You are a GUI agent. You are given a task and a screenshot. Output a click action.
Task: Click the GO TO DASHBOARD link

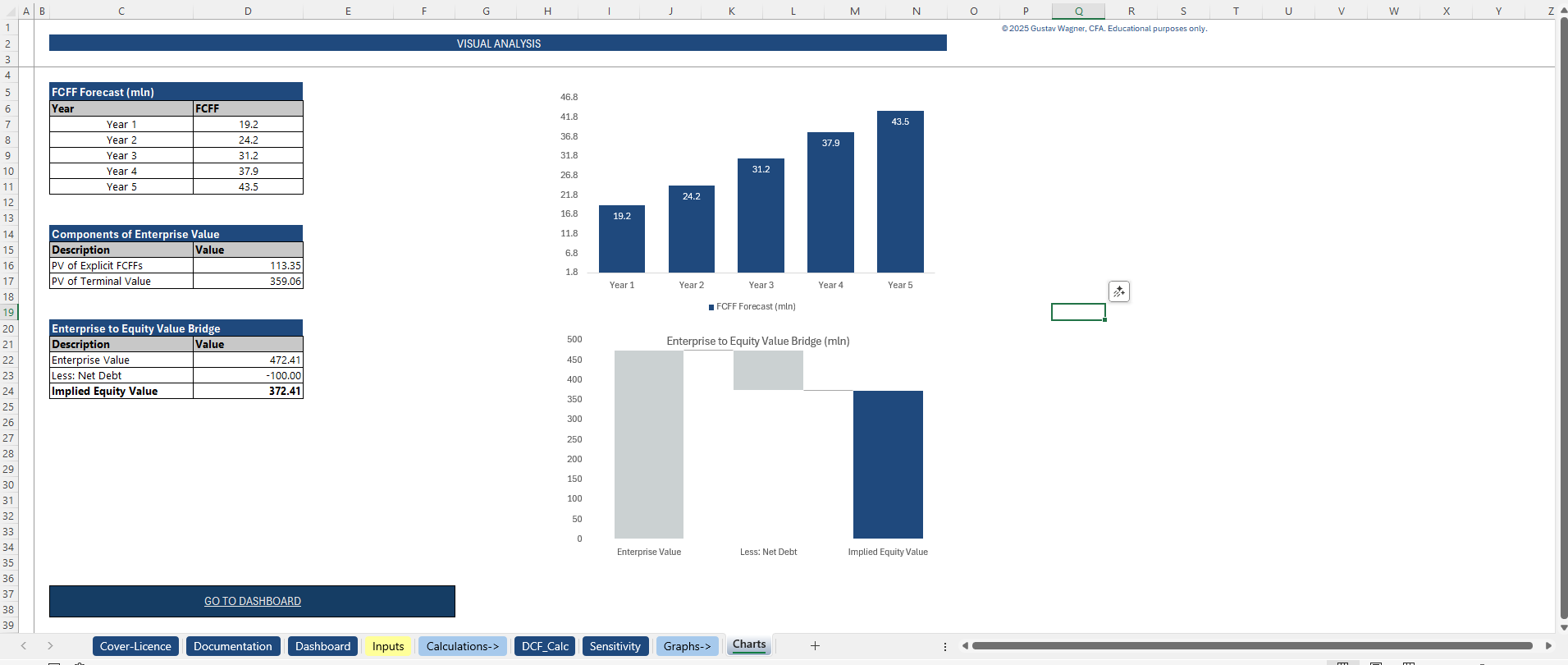tap(253, 601)
